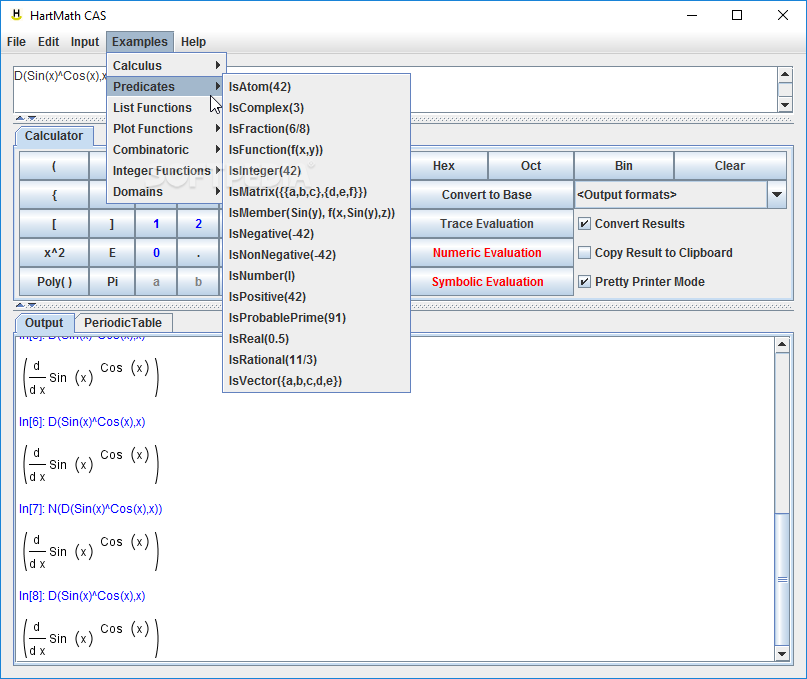Click the digit 1 key
Viewport: 807px width, 679px height.
[156, 224]
